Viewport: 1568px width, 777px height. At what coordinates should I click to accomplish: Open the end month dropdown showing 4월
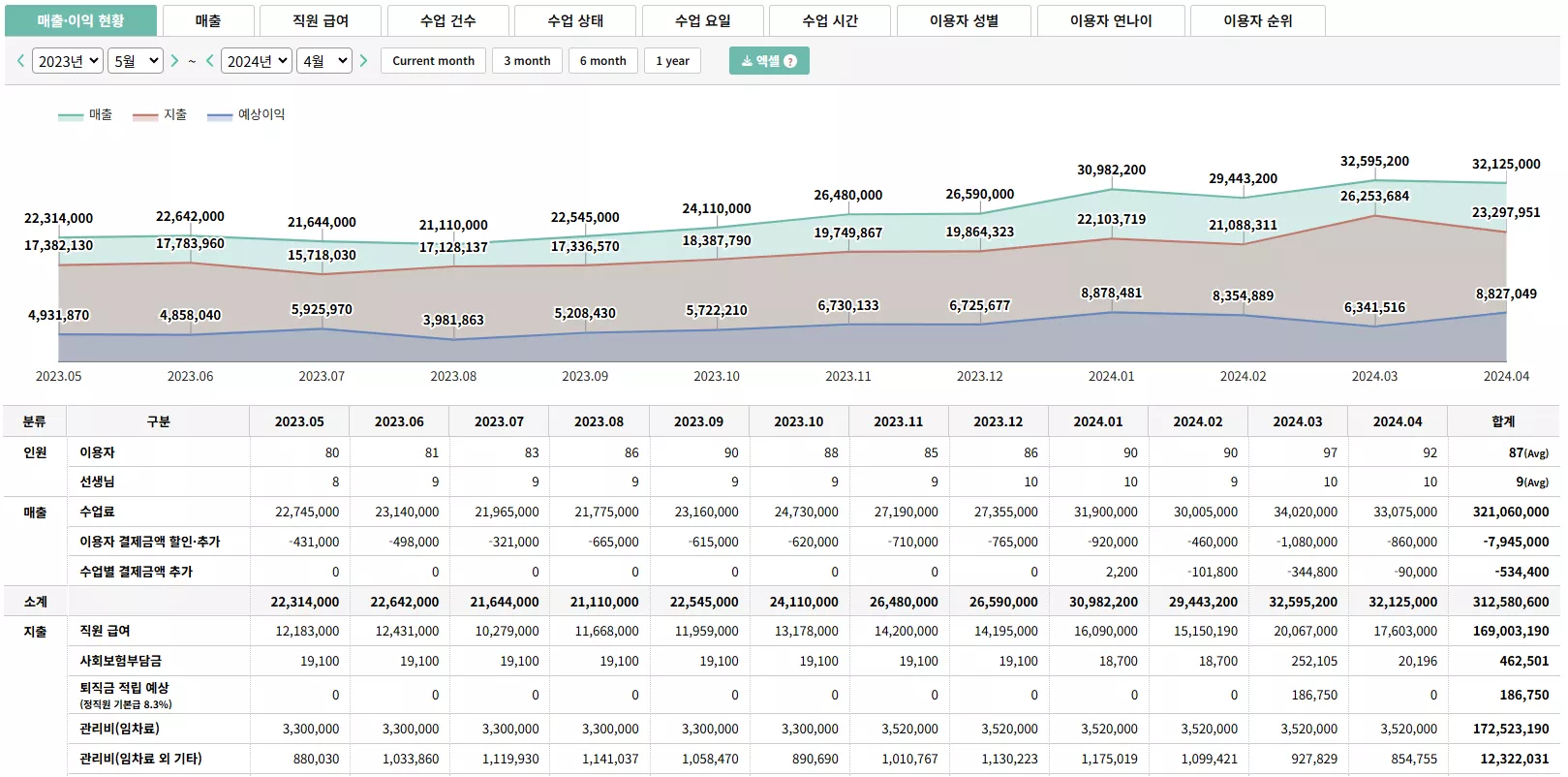[324, 61]
